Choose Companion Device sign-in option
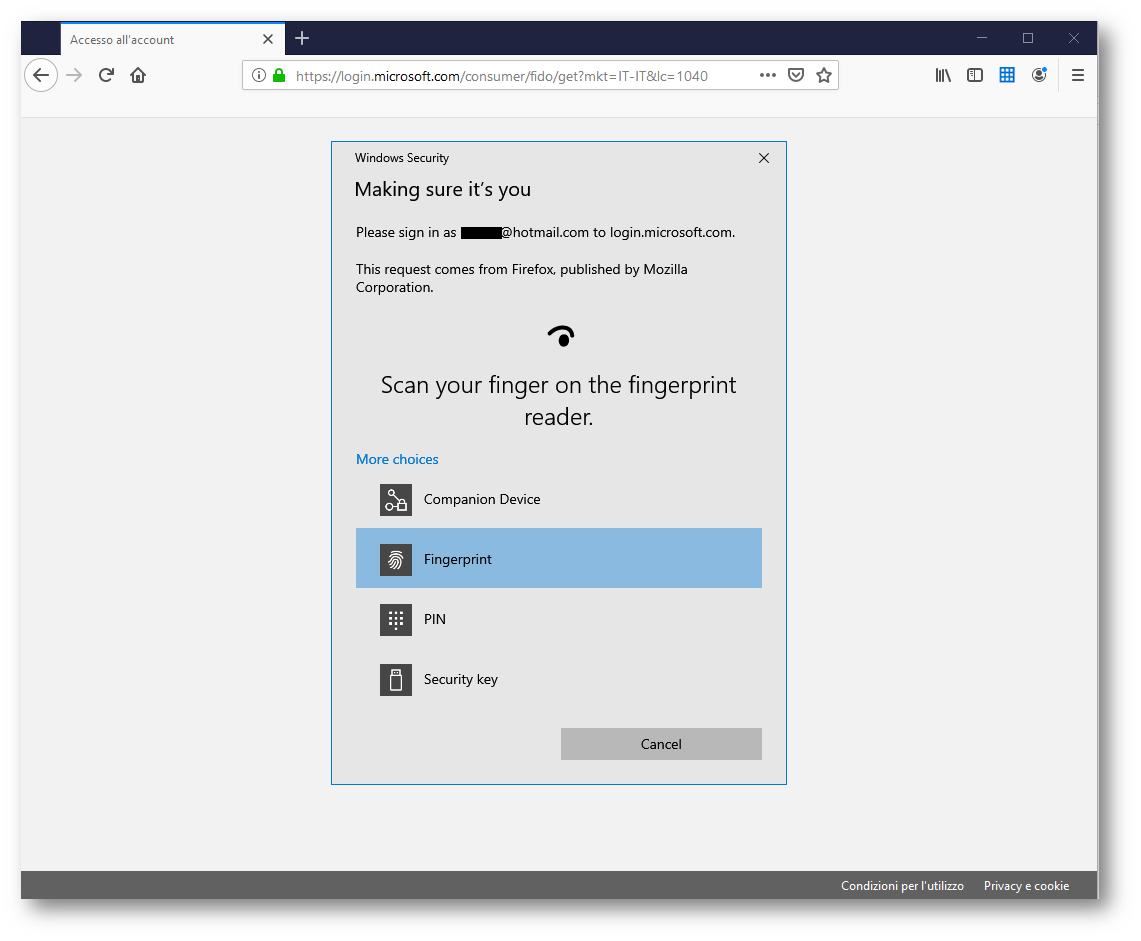 (559, 499)
